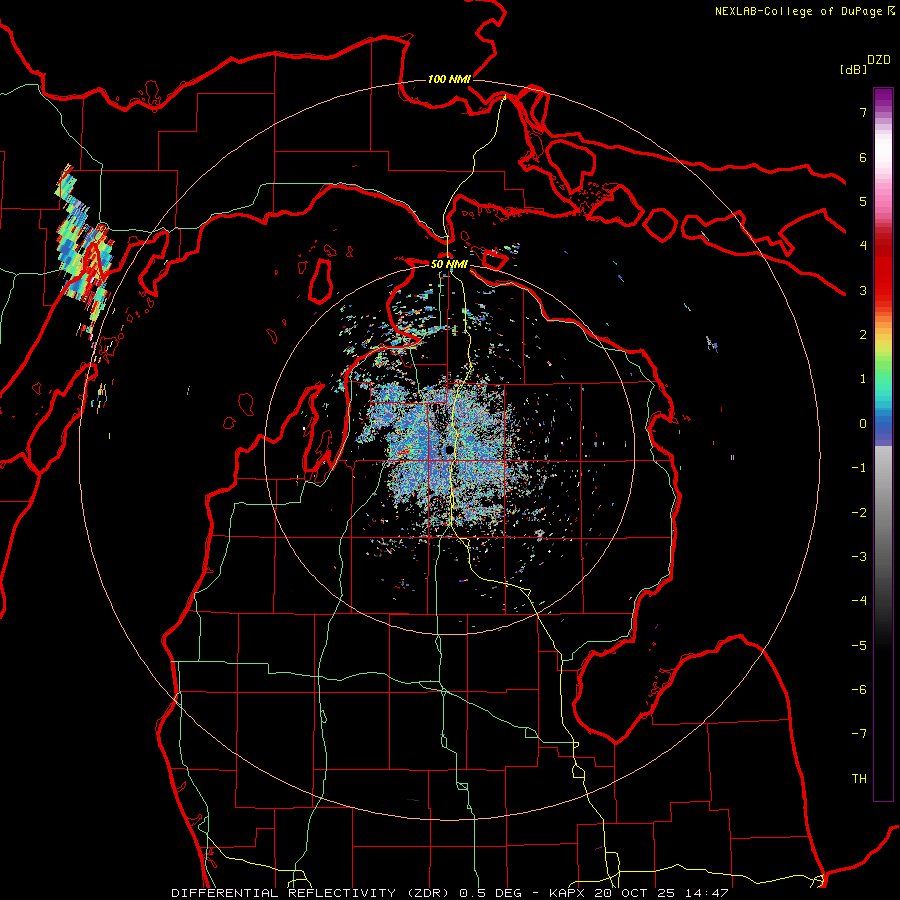Click the 50 NMI range ring label
This screenshot has height=900, width=900.
449,265
